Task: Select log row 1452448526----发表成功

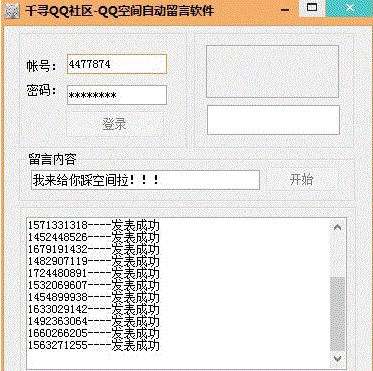Action: pos(94,238)
